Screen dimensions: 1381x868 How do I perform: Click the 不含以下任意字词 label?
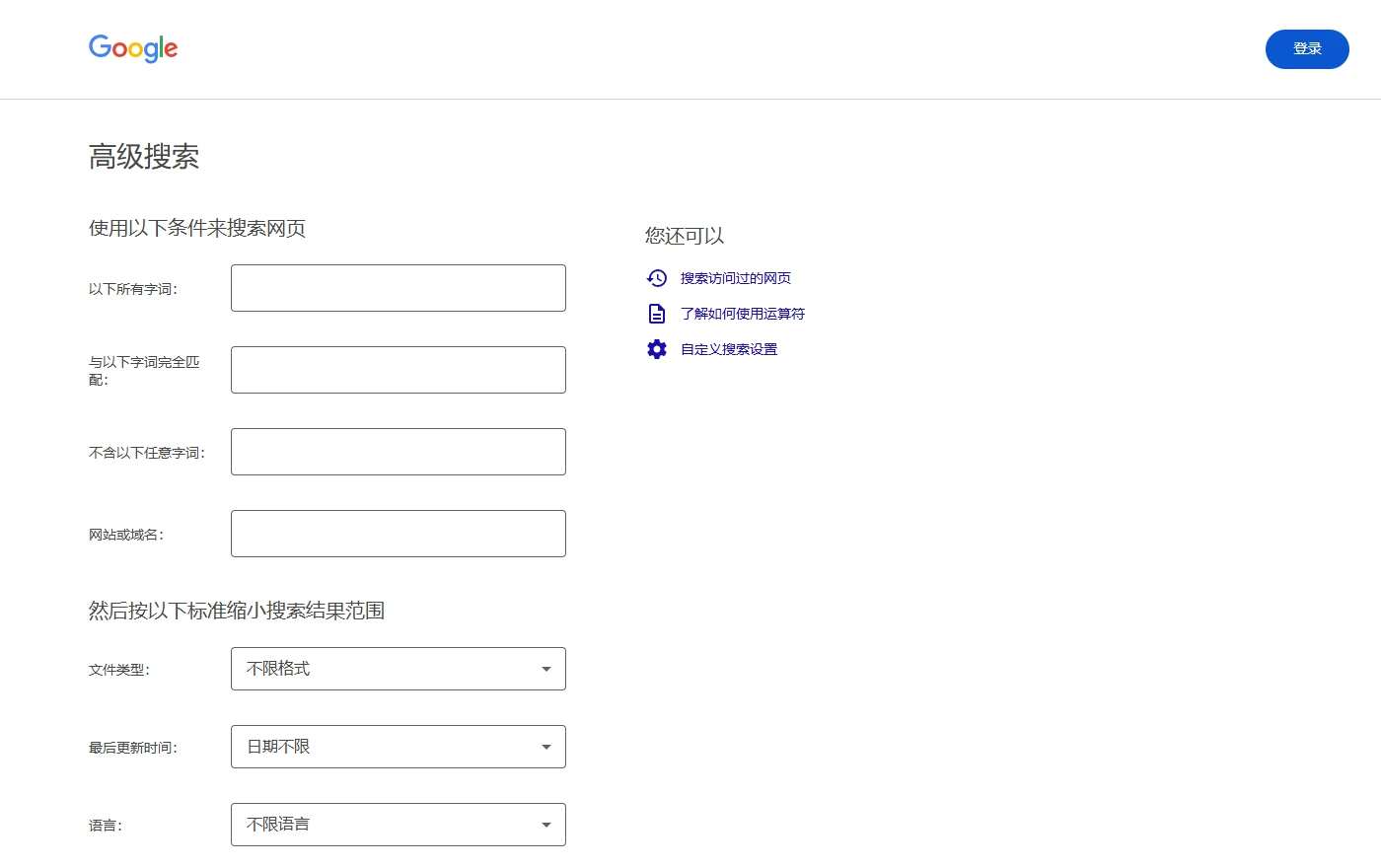[x=147, y=453]
